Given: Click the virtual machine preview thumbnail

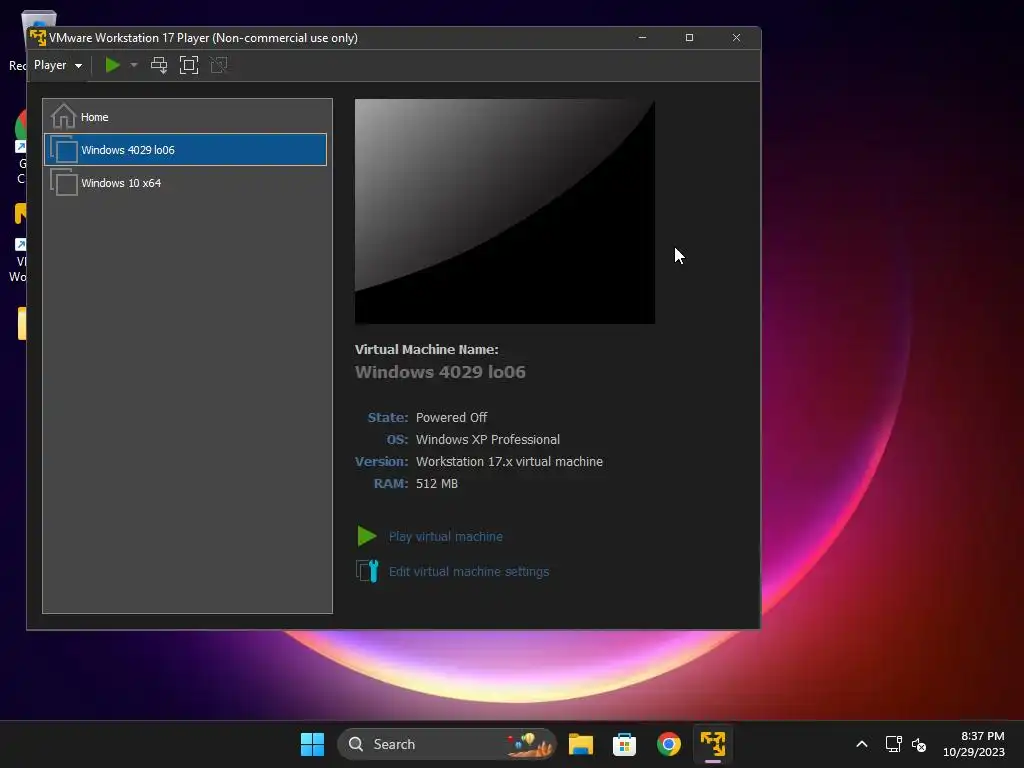Looking at the screenshot, I should 505,211.
